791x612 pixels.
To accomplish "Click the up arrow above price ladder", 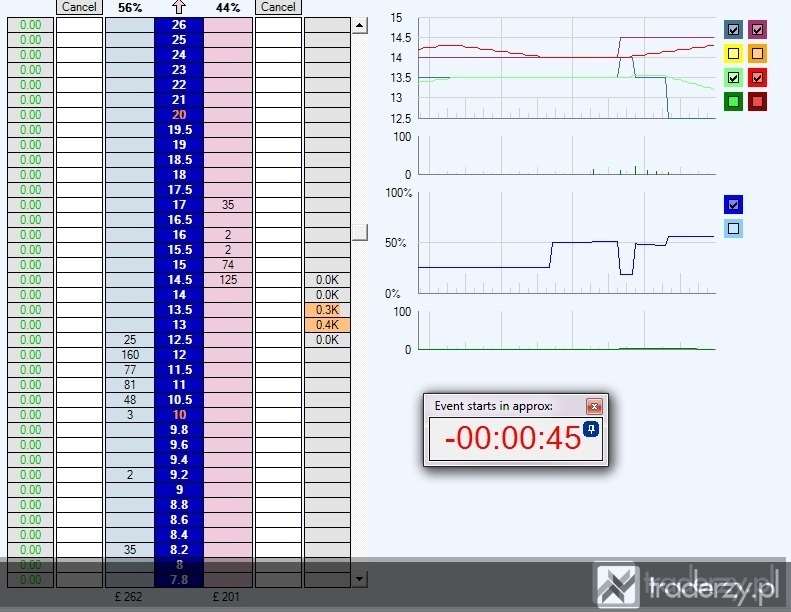I will coord(179,7).
